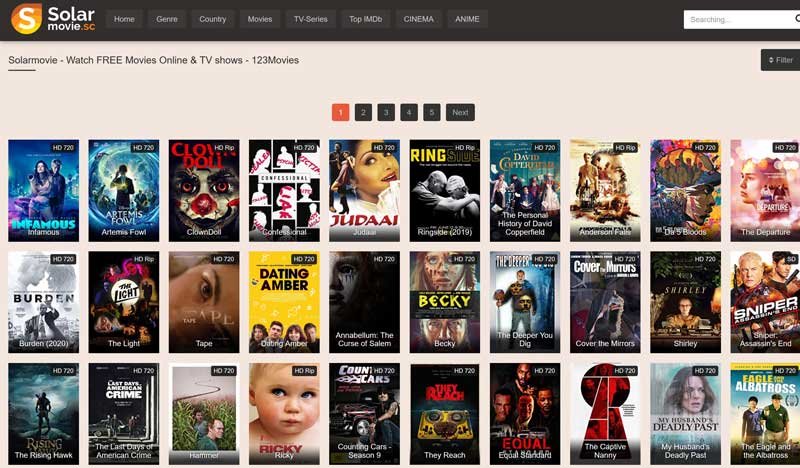The height and width of the screenshot is (468, 800).
Task: Open the Equal Standard poster
Action: (x=525, y=414)
